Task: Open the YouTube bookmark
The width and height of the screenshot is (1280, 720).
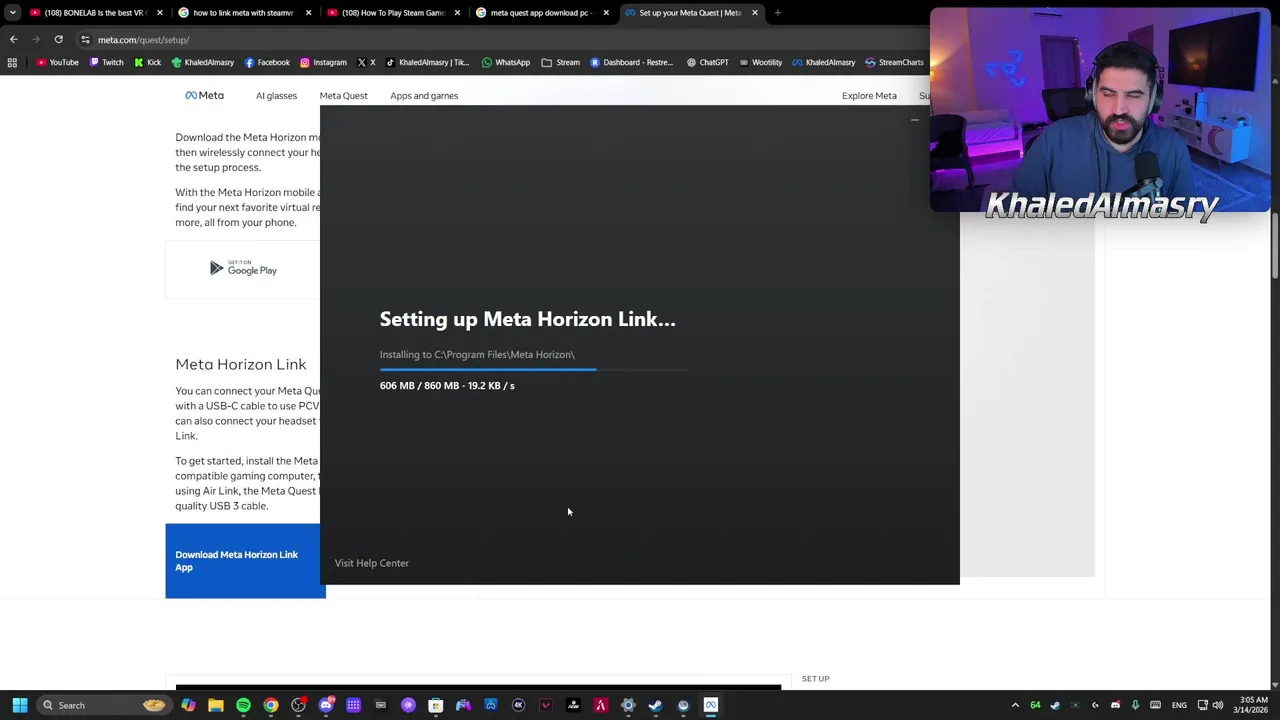Action: click(57, 62)
